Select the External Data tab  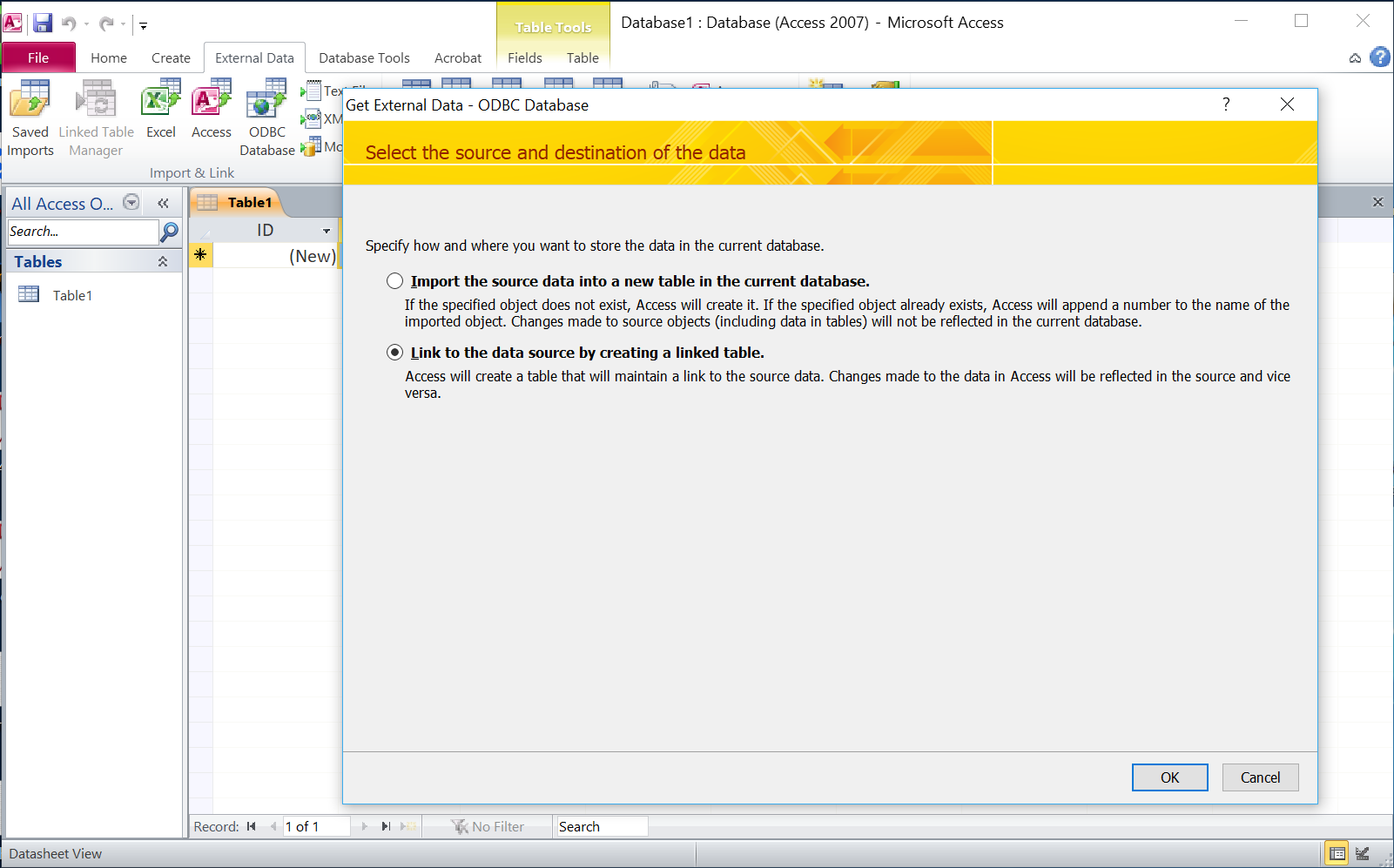(254, 57)
